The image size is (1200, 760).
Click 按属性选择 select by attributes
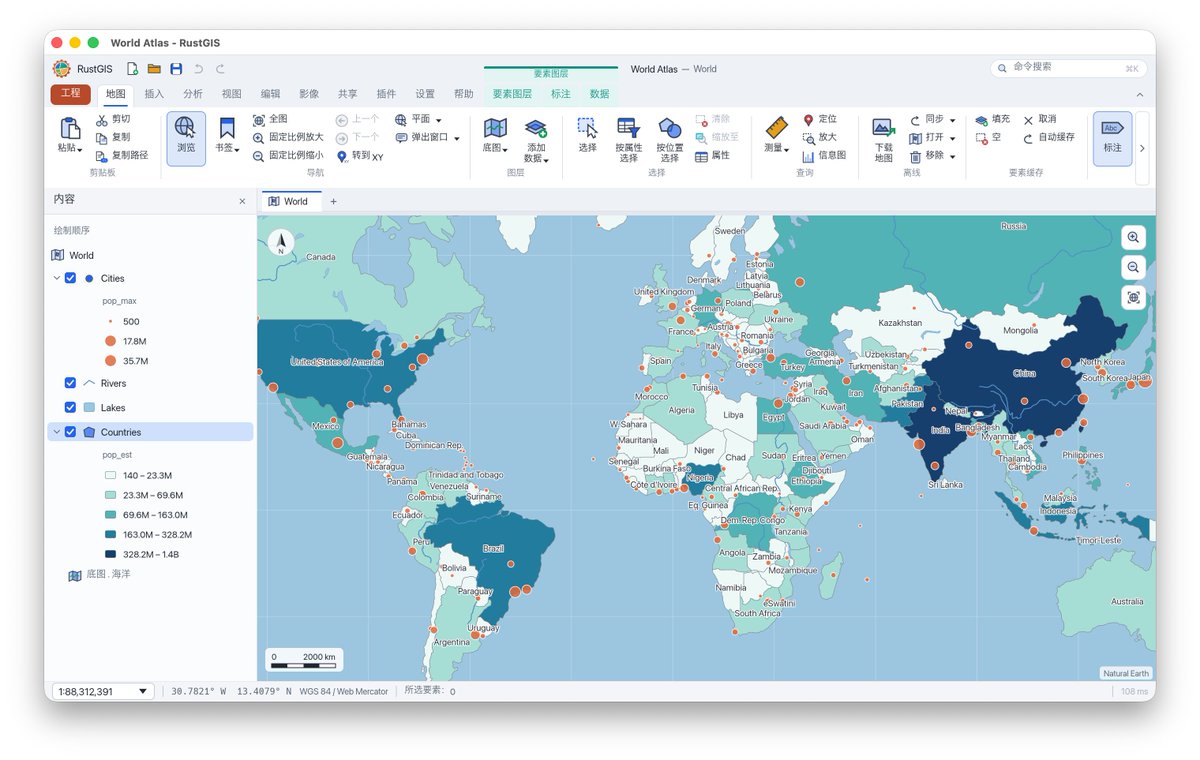click(x=628, y=139)
